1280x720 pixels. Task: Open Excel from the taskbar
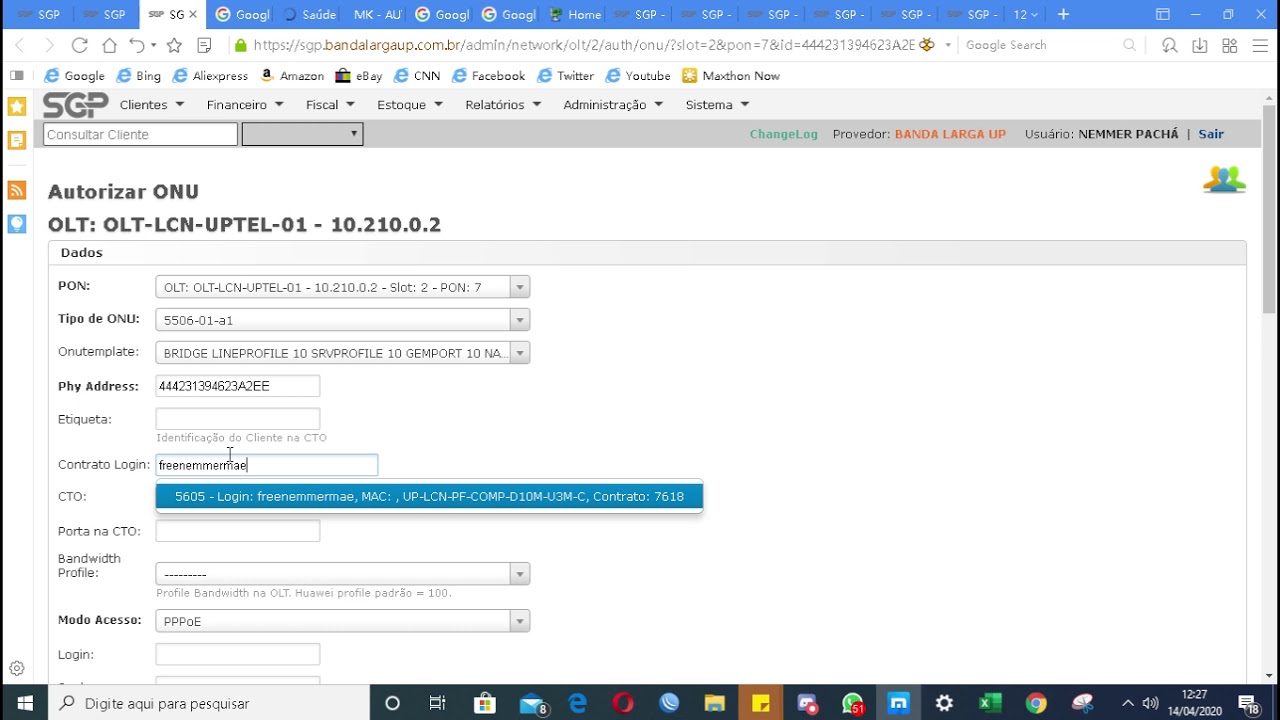click(x=990, y=703)
